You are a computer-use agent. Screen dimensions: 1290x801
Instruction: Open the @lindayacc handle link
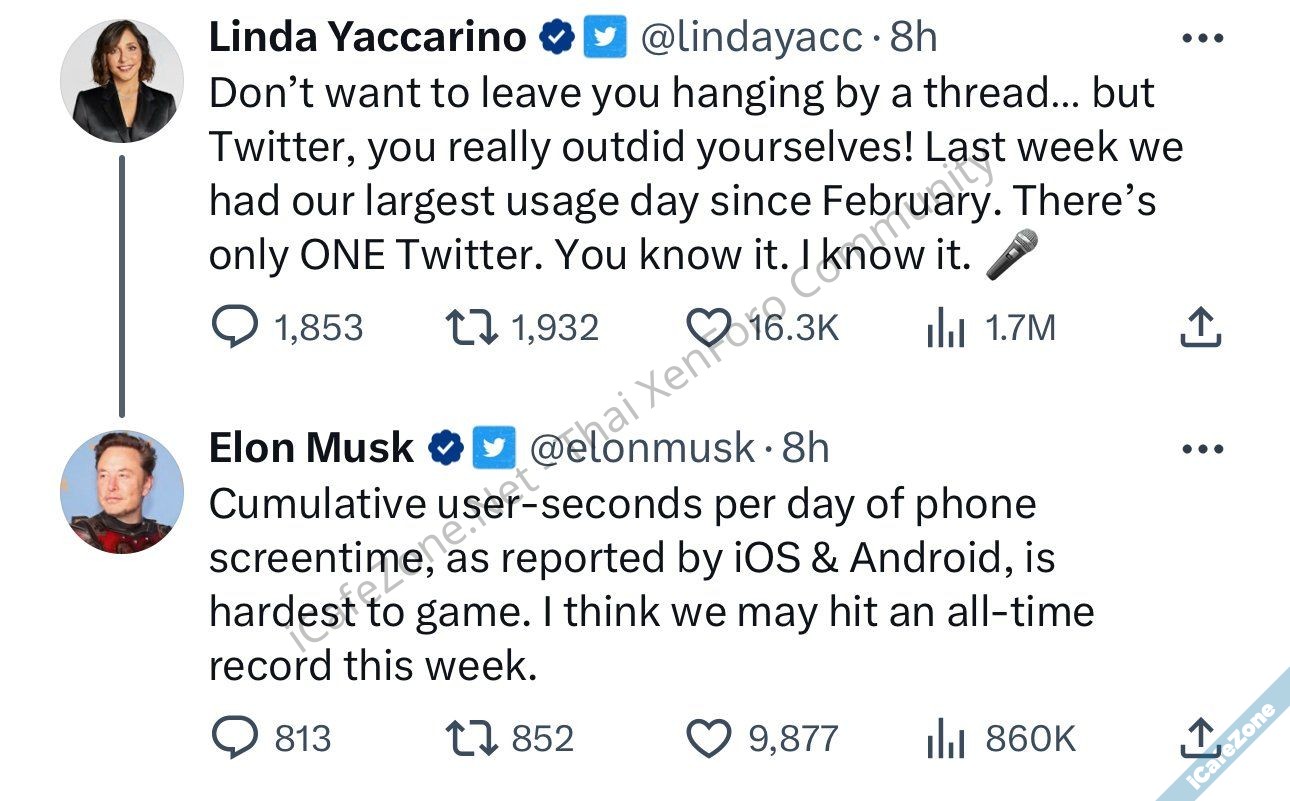tap(749, 38)
